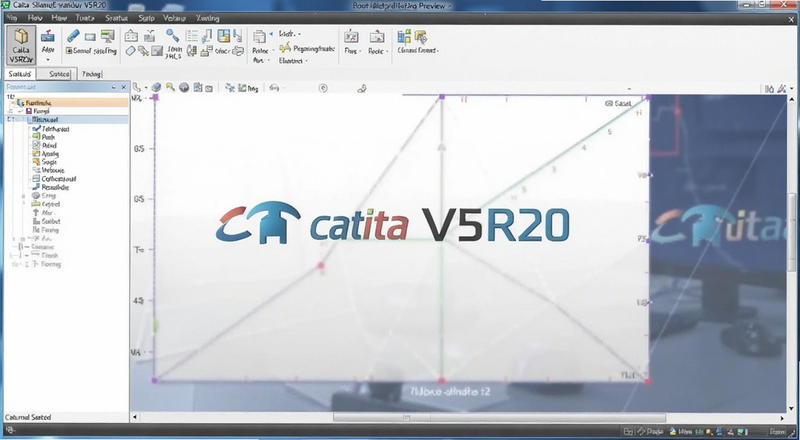Click the icon at the status bar's left end
Viewport: 800px width, 440px height.
[12, 431]
